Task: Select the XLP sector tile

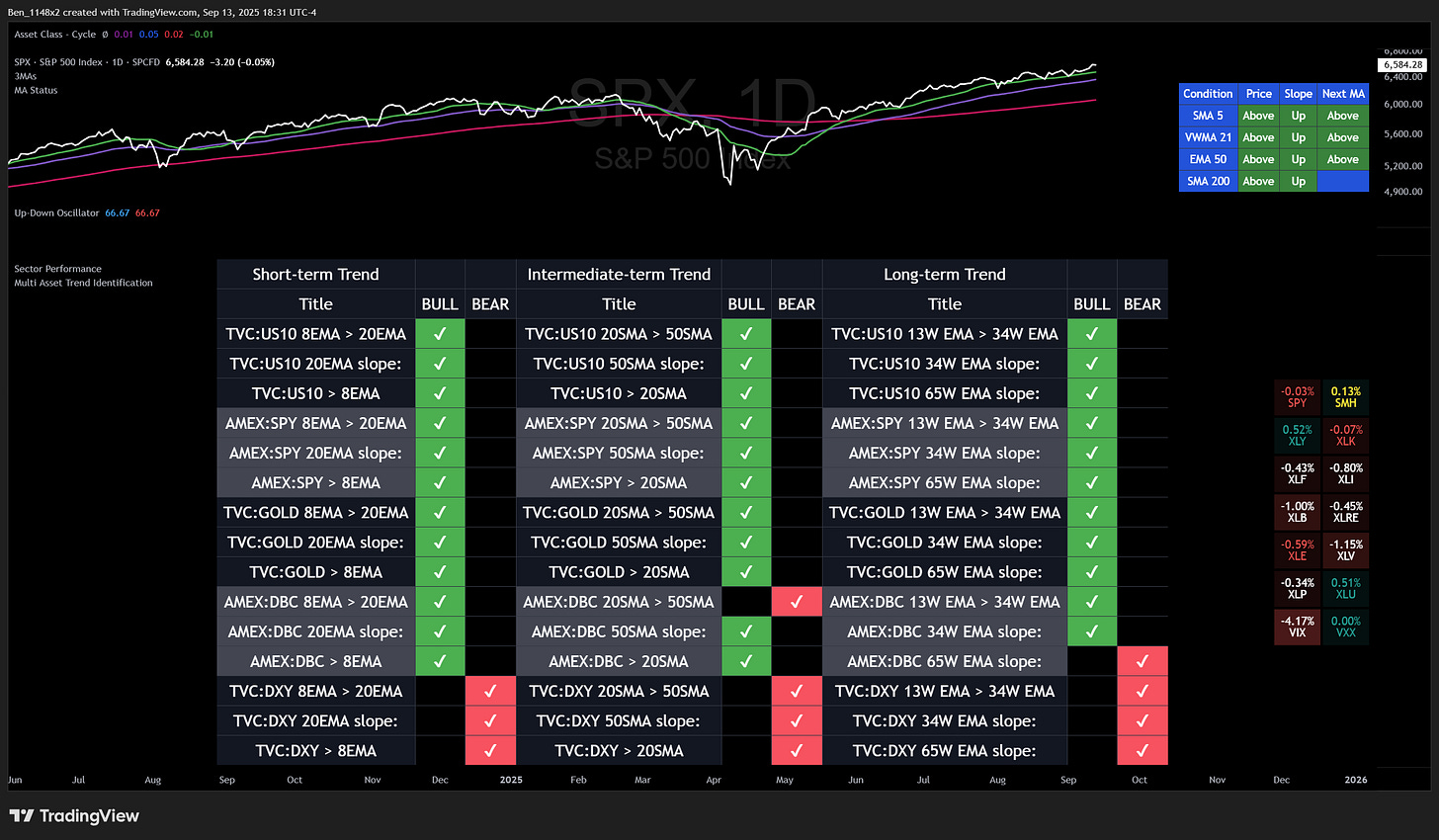Action: coord(1298,589)
